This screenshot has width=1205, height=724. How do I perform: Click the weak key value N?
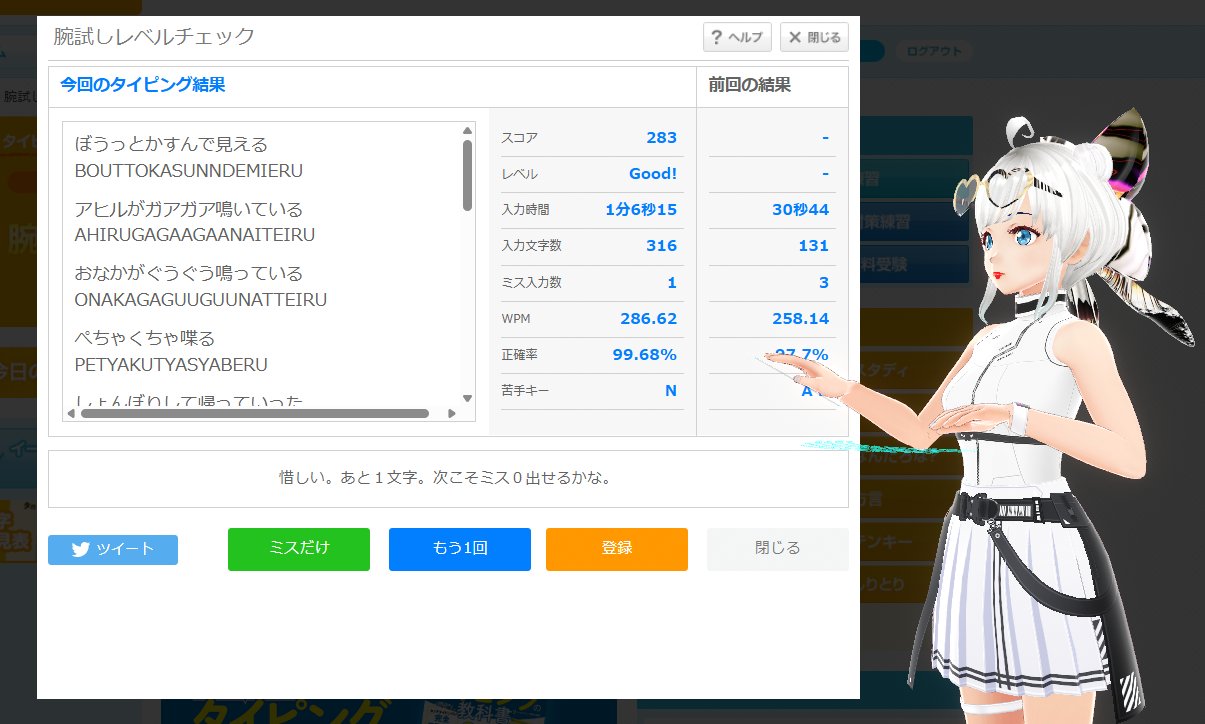click(x=671, y=390)
